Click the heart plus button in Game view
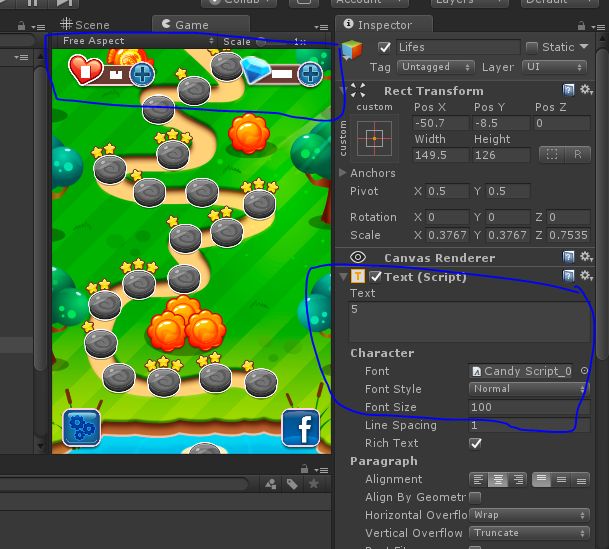Viewport: 609px width, 549px height. point(142,74)
